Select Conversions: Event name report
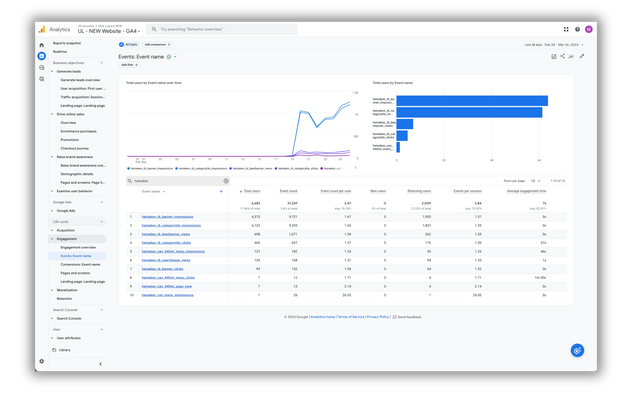The image size is (632, 393). point(80,264)
